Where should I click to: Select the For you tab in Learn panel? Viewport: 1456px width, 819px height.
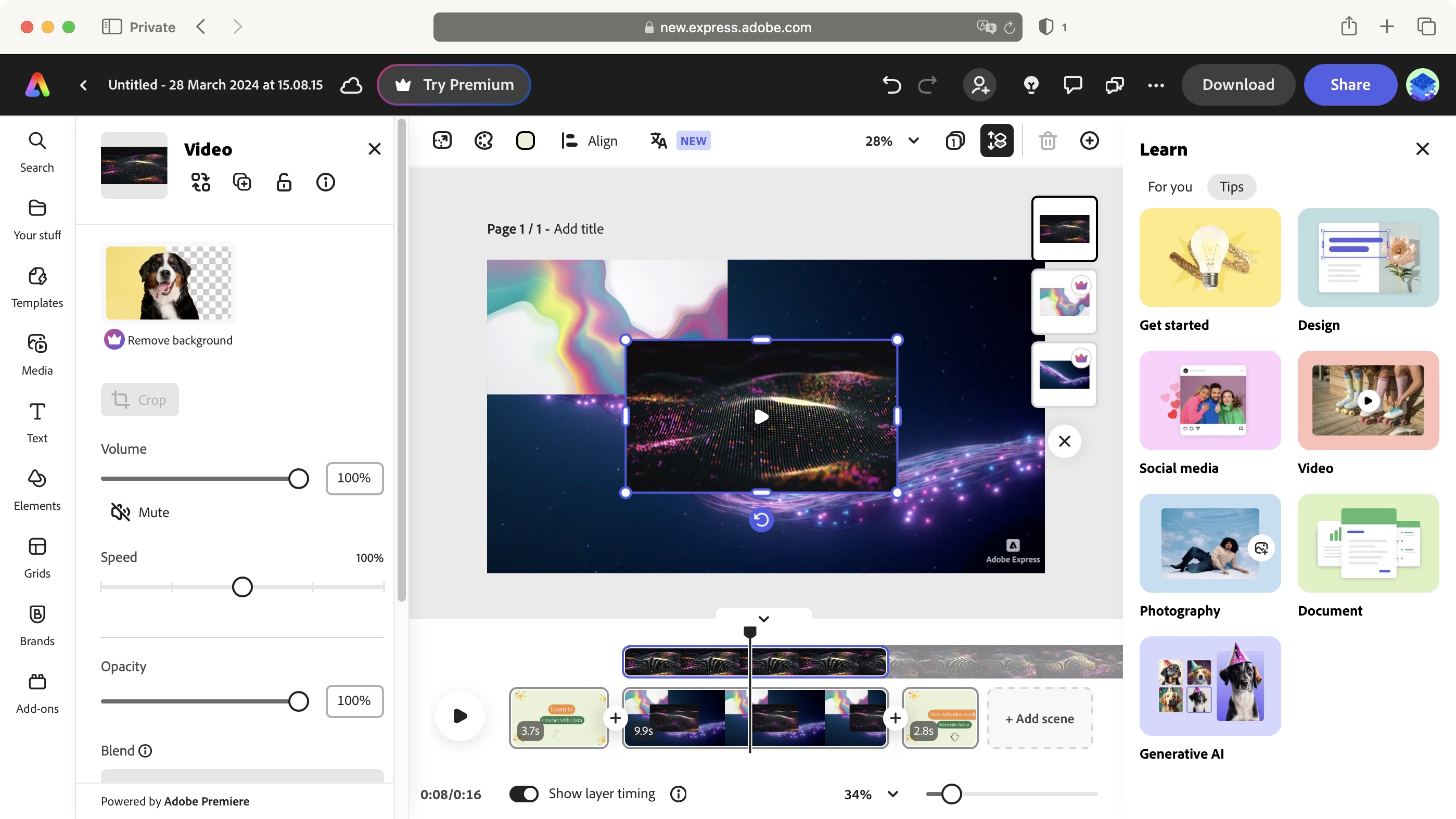(1170, 187)
